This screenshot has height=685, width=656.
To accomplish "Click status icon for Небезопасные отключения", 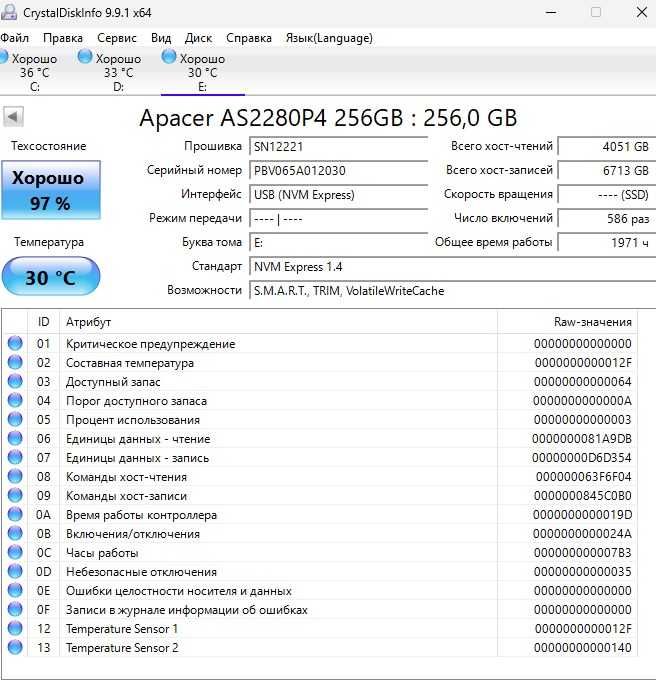I will [15, 571].
